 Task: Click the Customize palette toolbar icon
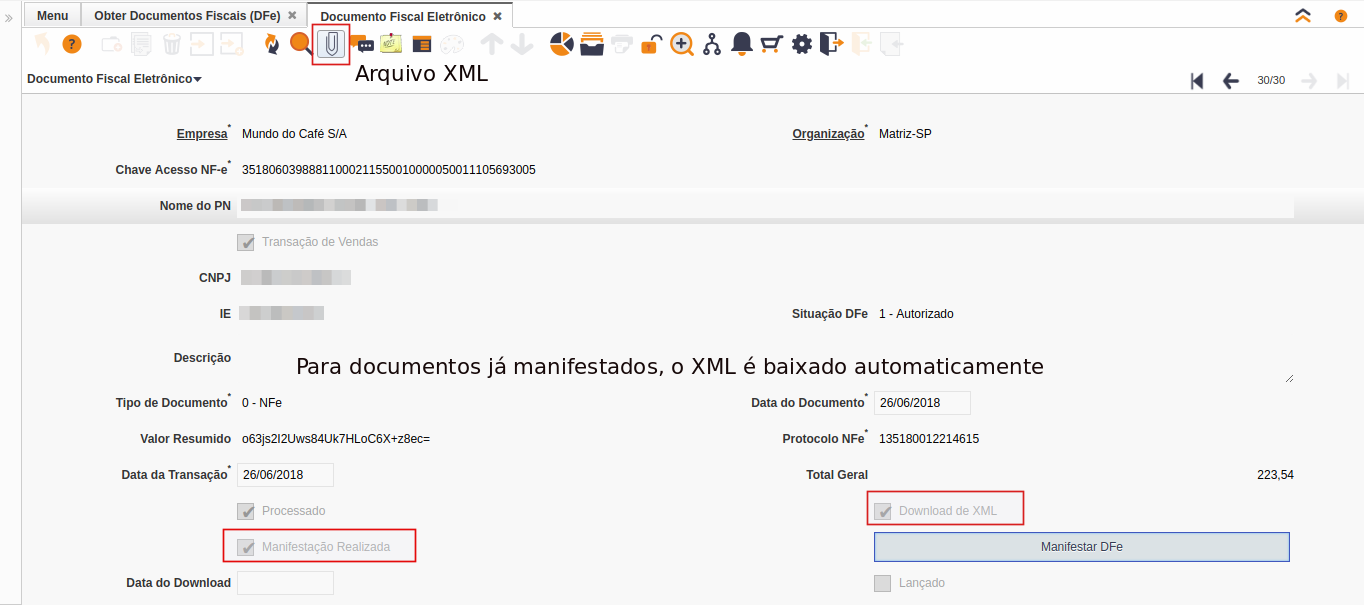tap(452, 44)
